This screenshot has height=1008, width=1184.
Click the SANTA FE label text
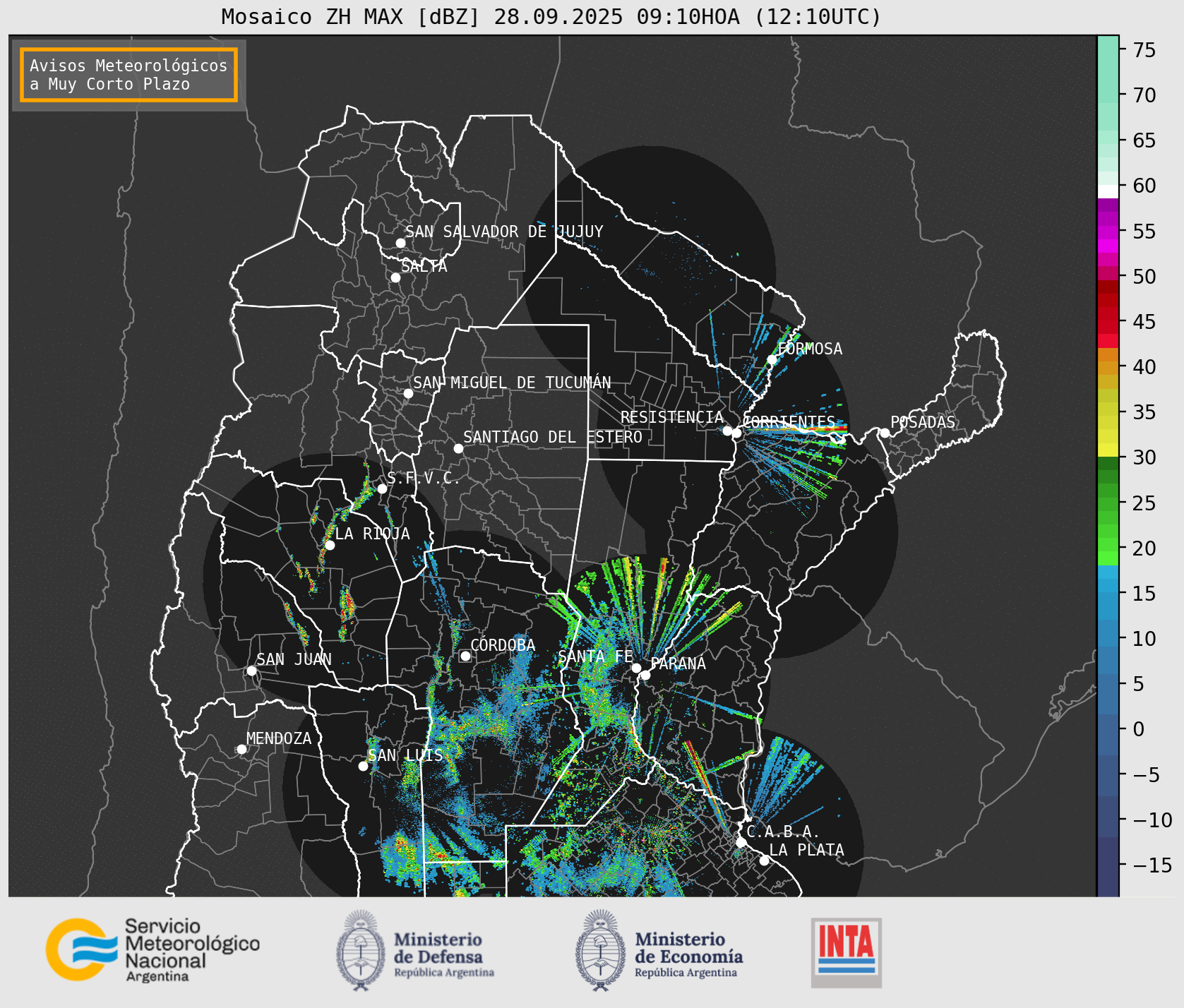[595, 656]
